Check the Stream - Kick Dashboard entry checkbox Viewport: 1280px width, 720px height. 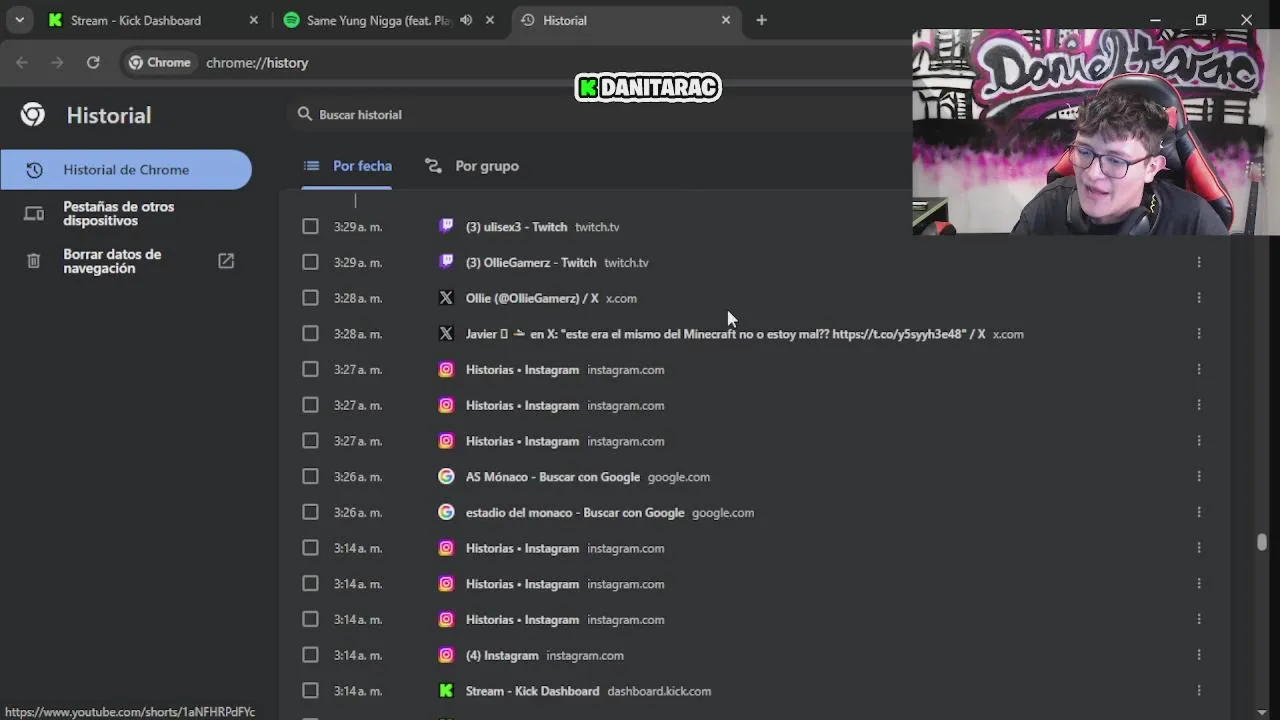tap(310, 691)
